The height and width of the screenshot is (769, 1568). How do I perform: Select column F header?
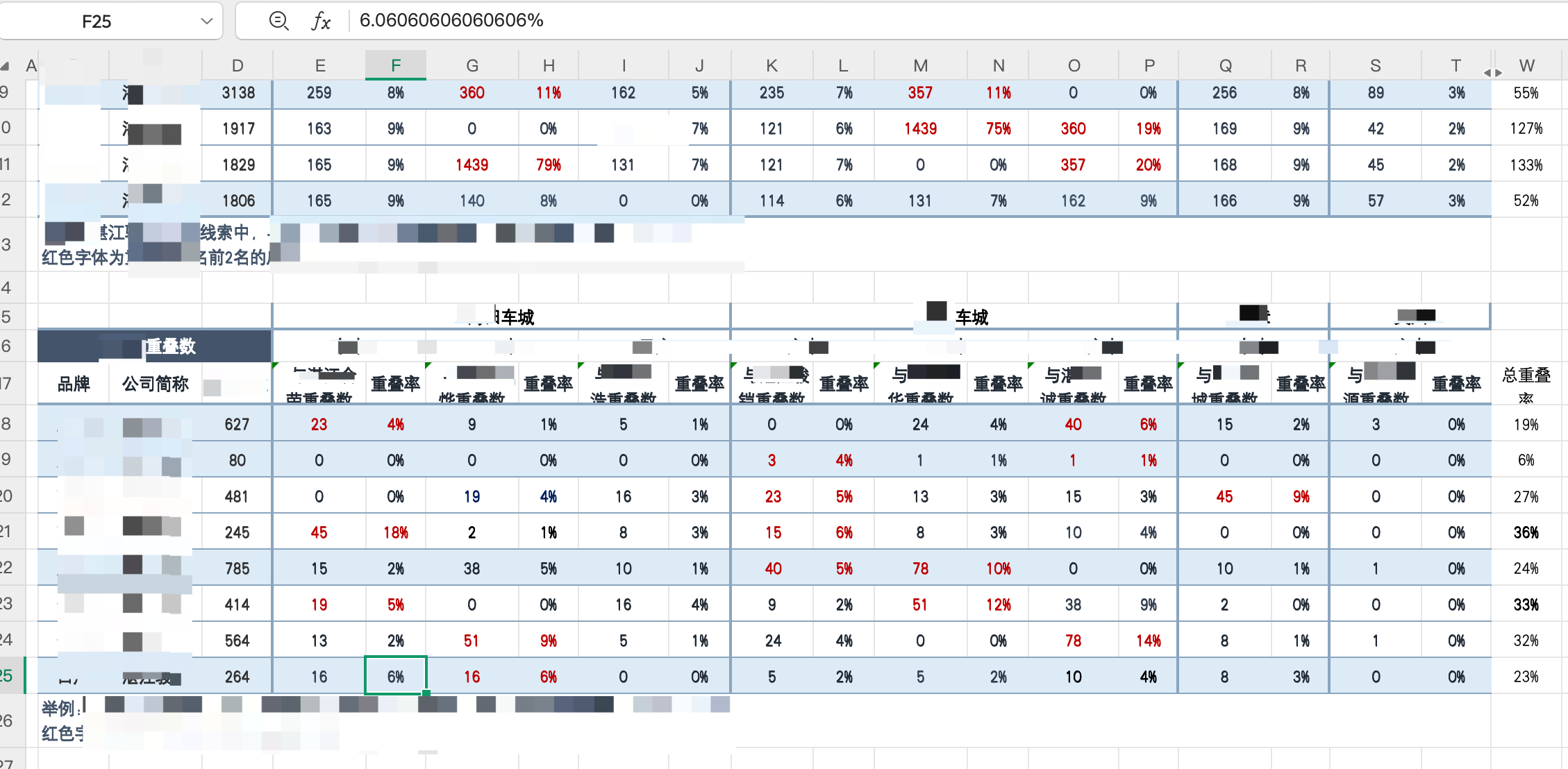pos(396,66)
